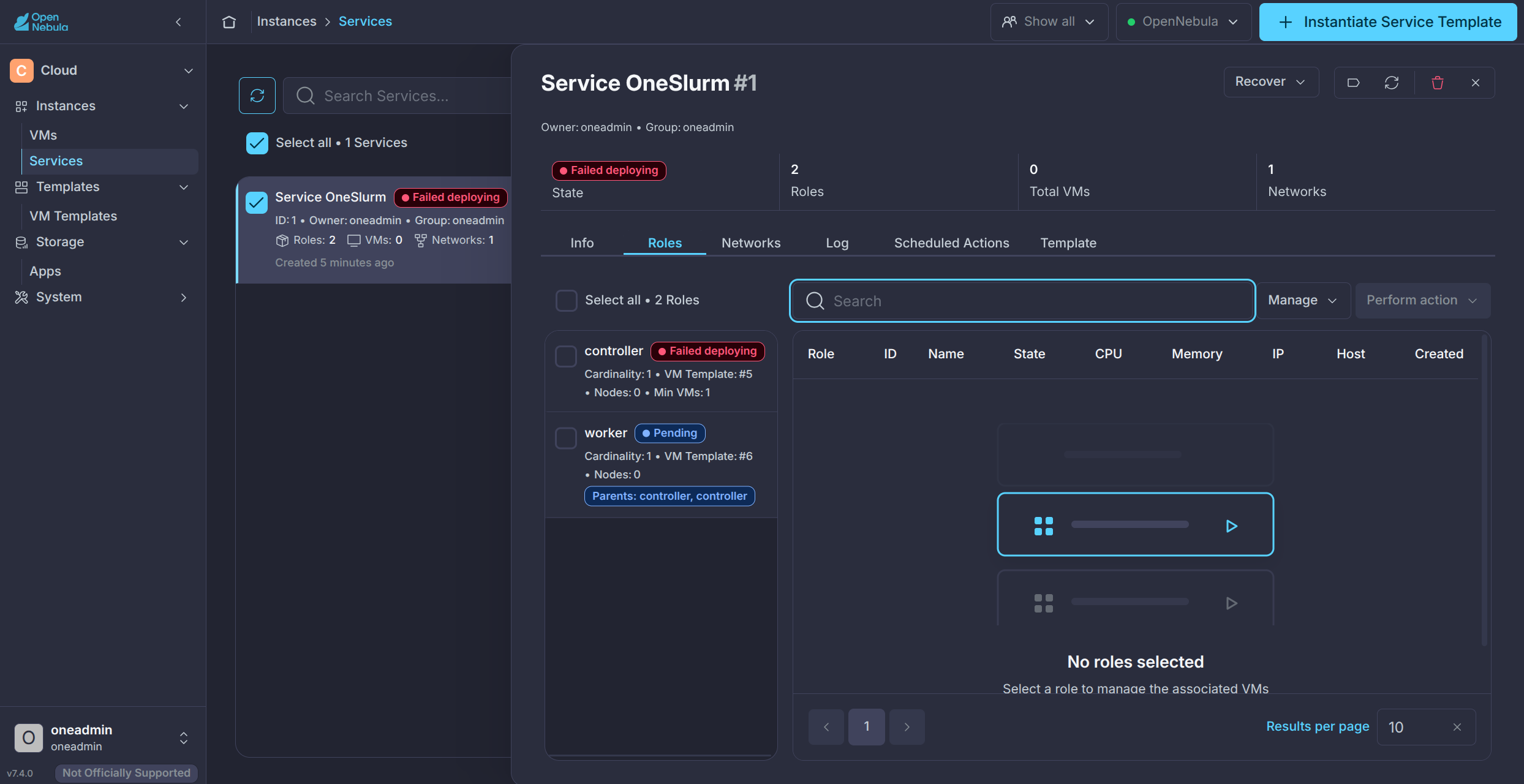Clear the results per page value
Viewport: 1524px width, 784px height.
tap(1457, 727)
